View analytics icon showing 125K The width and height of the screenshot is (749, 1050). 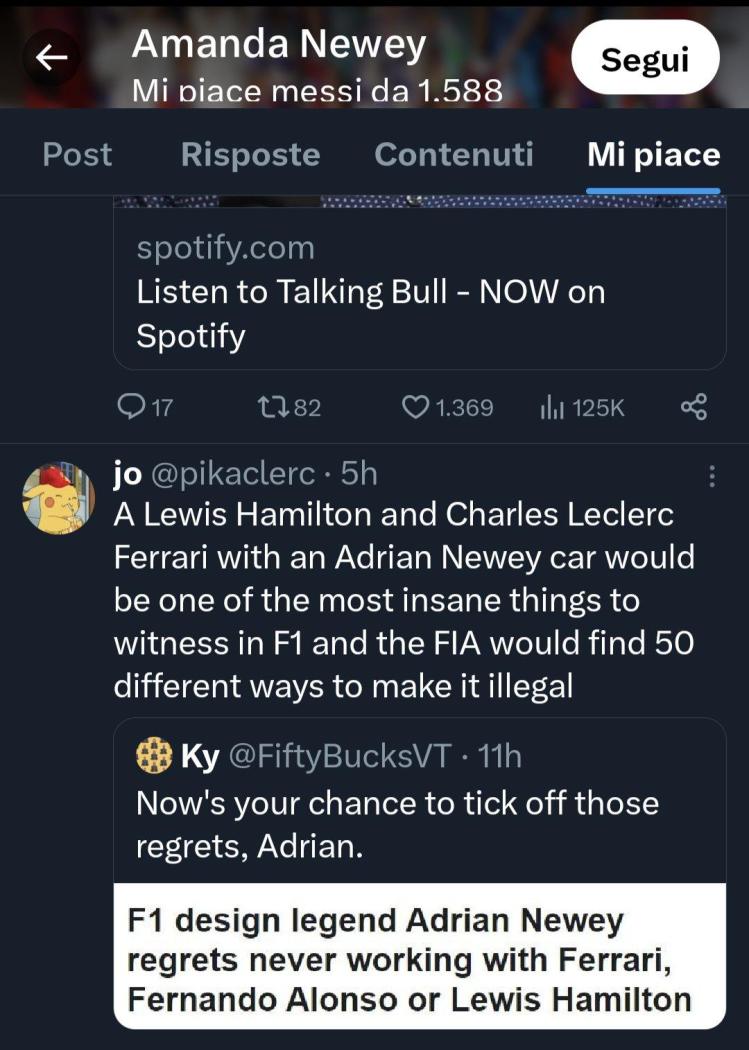[x=551, y=407]
